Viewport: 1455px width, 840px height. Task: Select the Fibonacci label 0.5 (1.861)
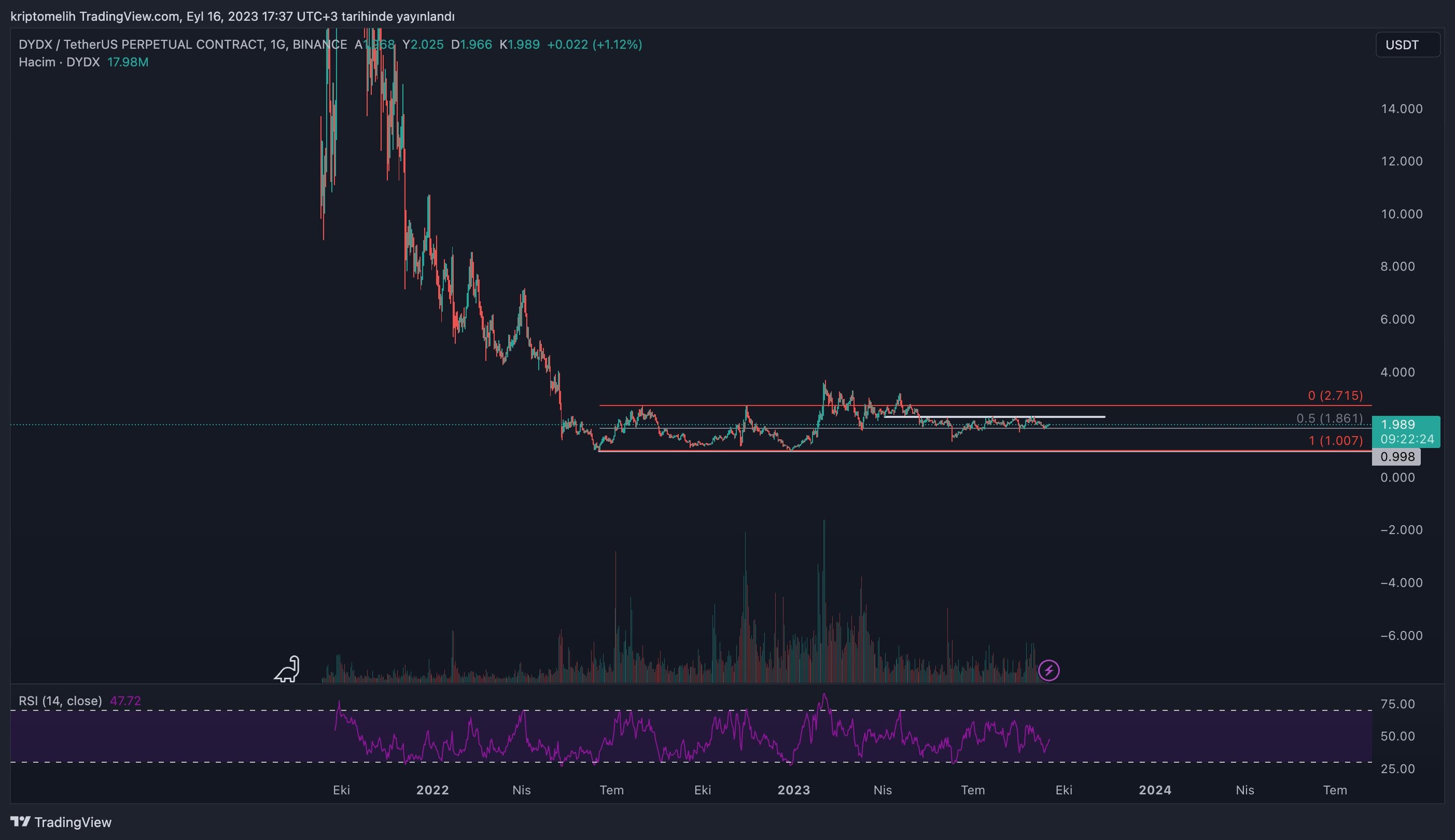[1329, 418]
